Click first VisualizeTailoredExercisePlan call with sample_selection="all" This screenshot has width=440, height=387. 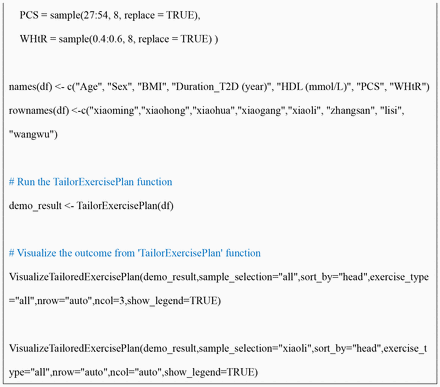(x=219, y=289)
